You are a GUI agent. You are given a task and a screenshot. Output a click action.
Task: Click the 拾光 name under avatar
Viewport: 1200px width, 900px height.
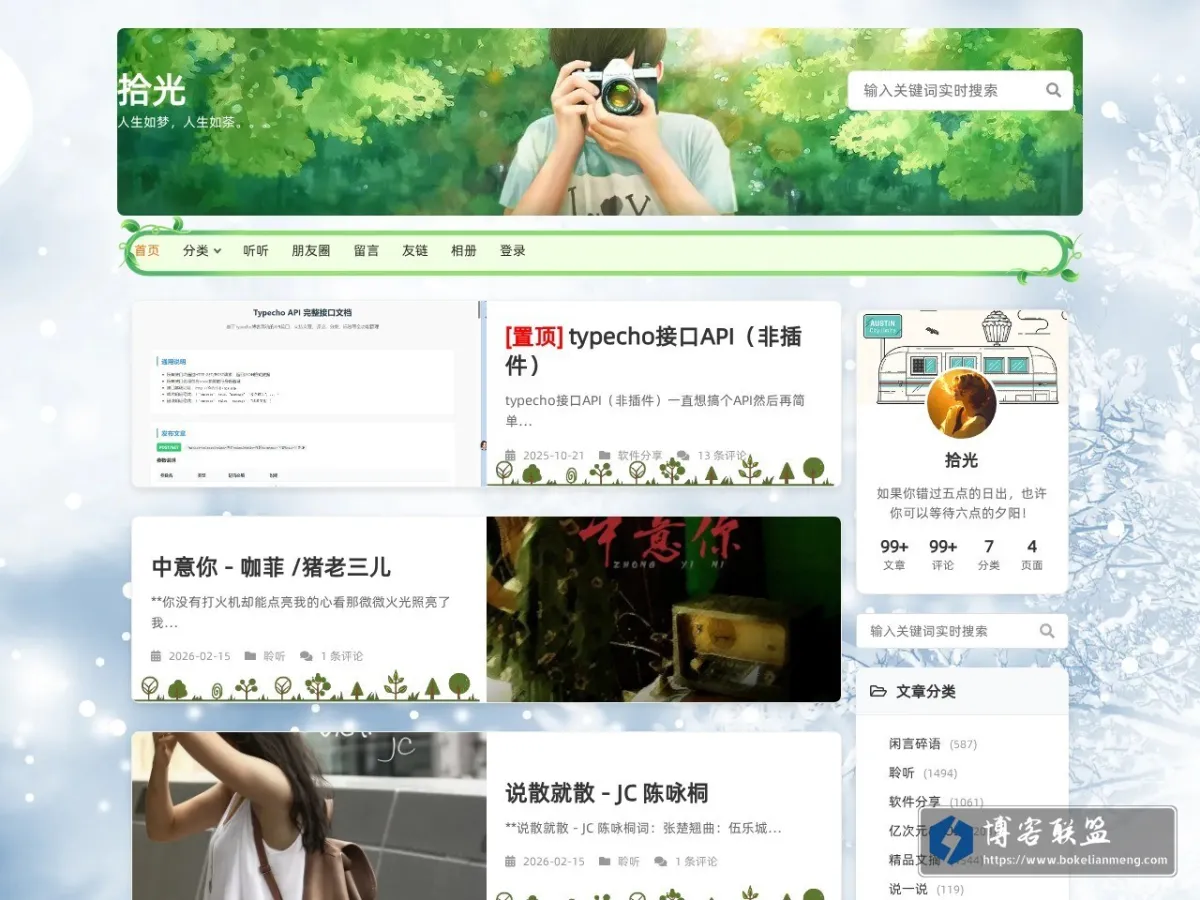[961, 461]
